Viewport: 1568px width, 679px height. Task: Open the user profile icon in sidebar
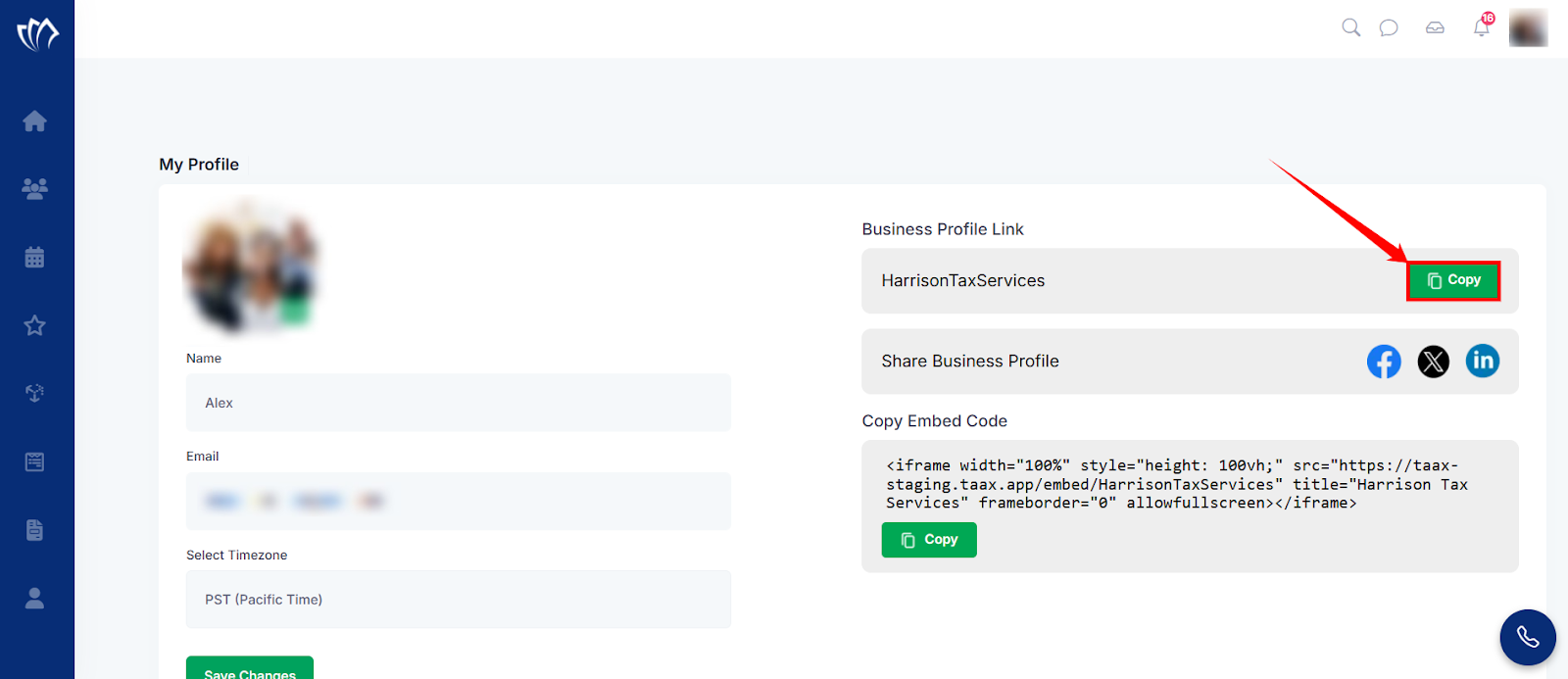[x=35, y=598]
